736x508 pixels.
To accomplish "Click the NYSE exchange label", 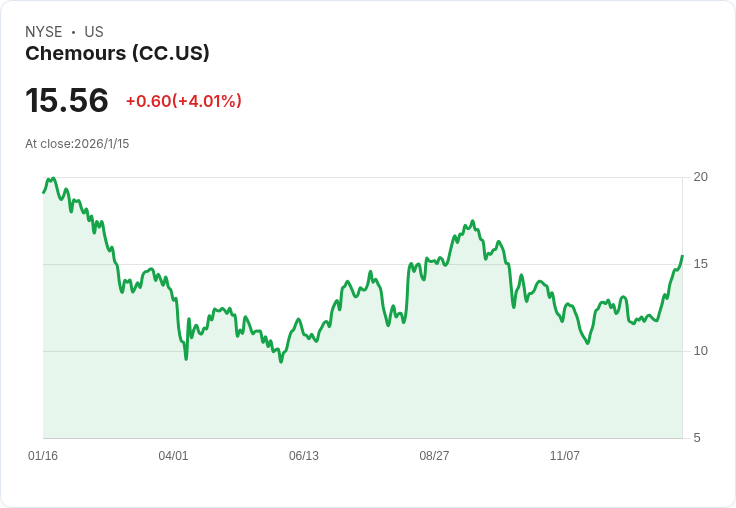I will pyautogui.click(x=44, y=32).
